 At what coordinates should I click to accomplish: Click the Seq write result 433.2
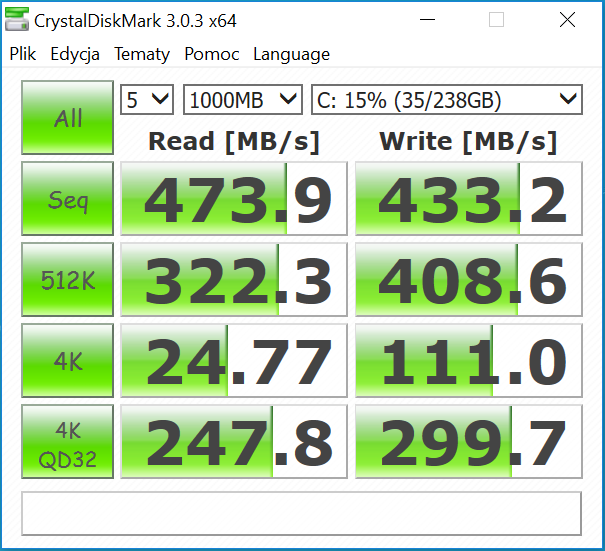(468, 198)
